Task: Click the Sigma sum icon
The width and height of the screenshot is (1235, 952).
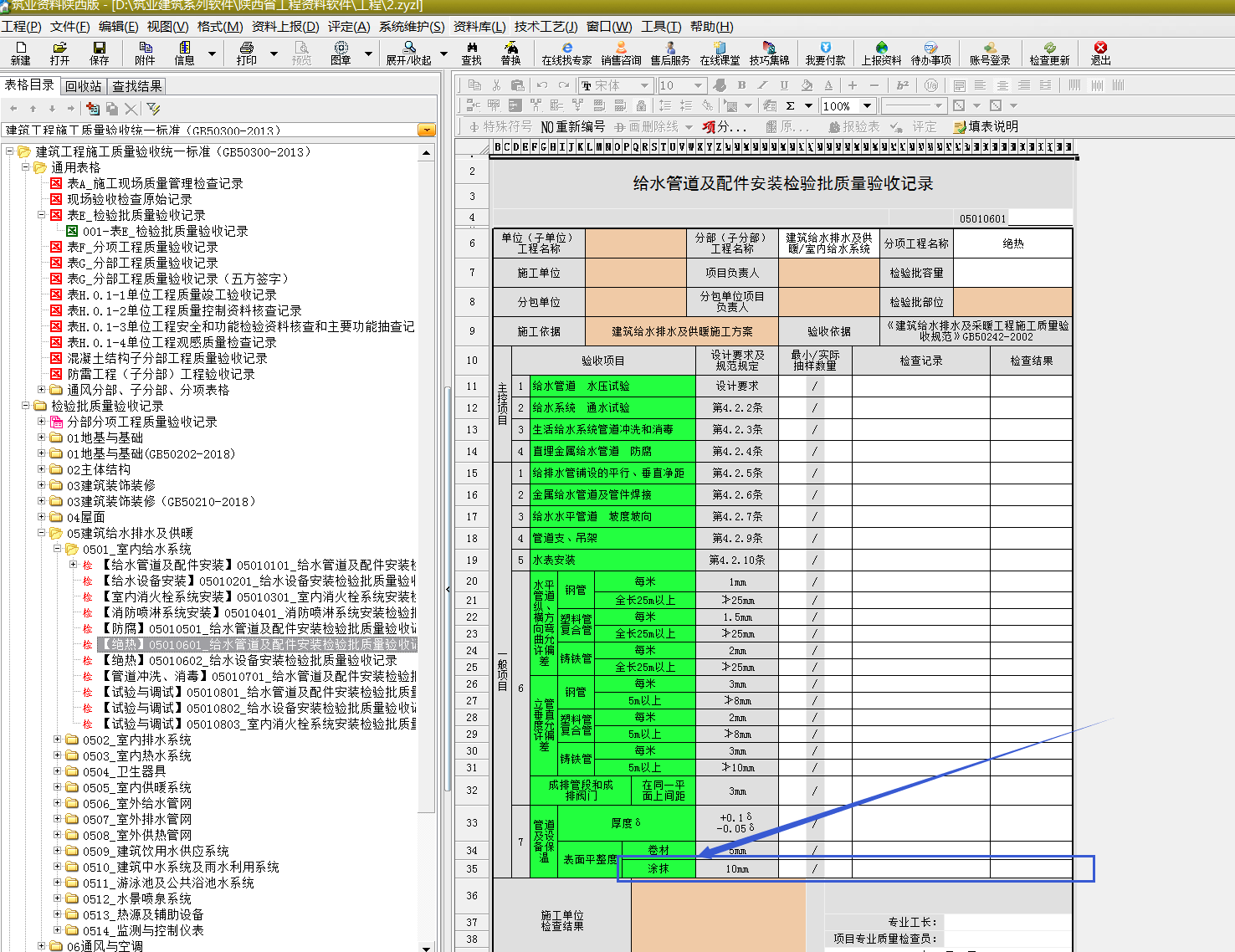Action: 790,105
